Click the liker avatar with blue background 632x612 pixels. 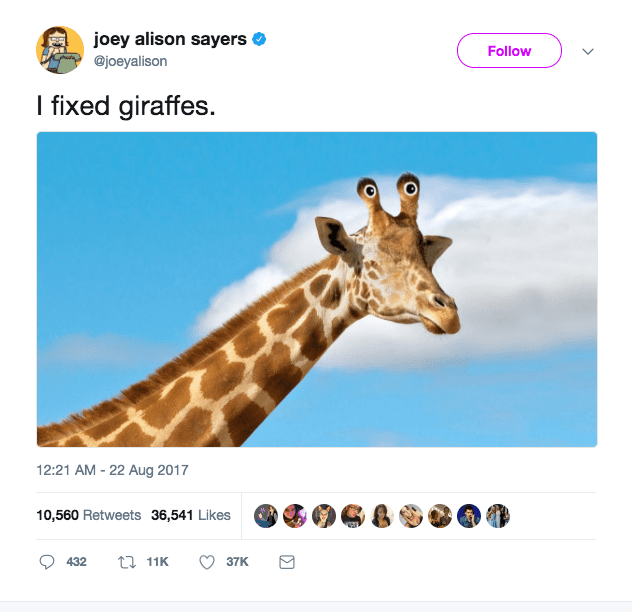coord(469,516)
